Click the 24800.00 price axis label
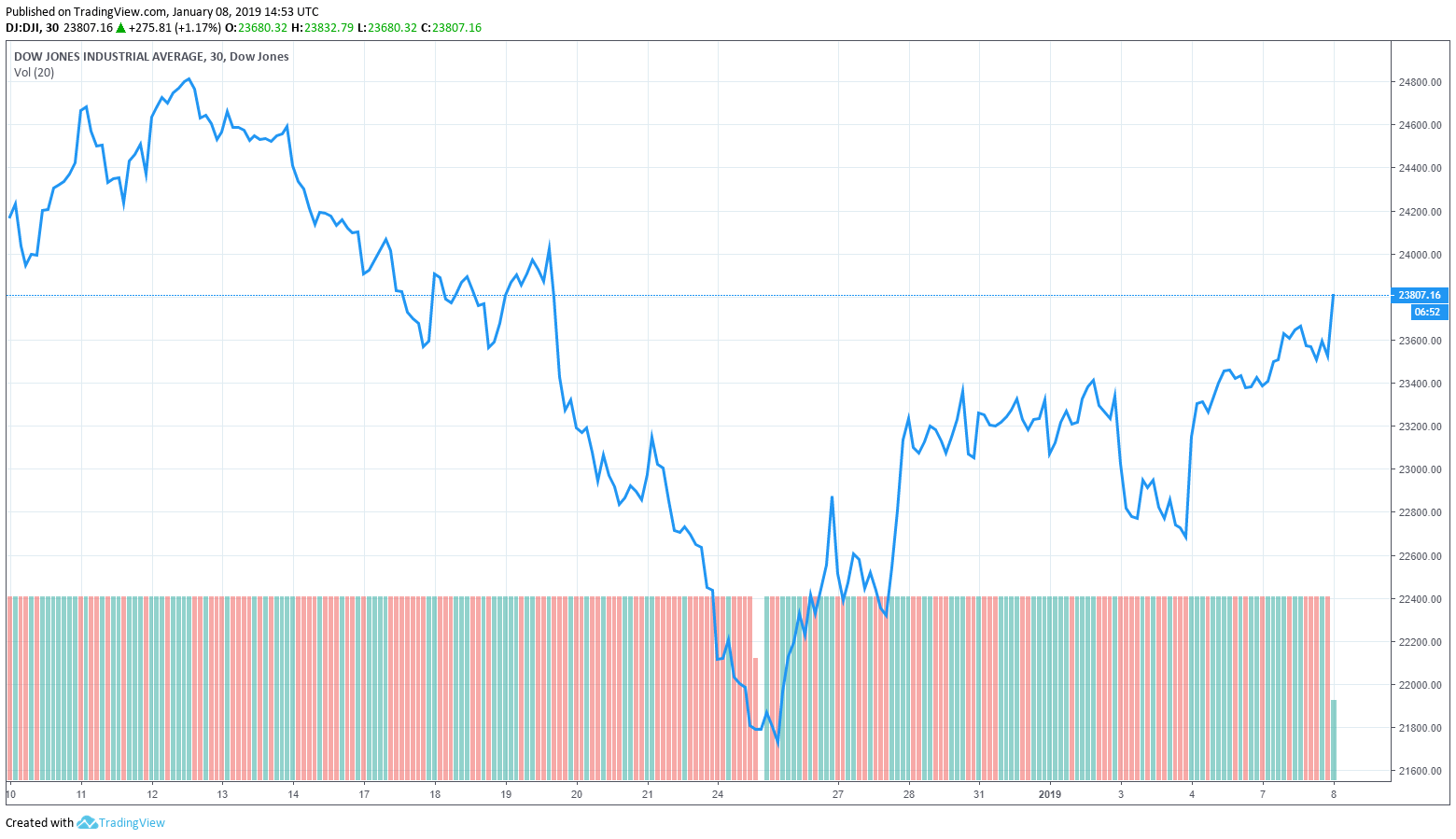The image size is (1456, 839). tap(1419, 82)
